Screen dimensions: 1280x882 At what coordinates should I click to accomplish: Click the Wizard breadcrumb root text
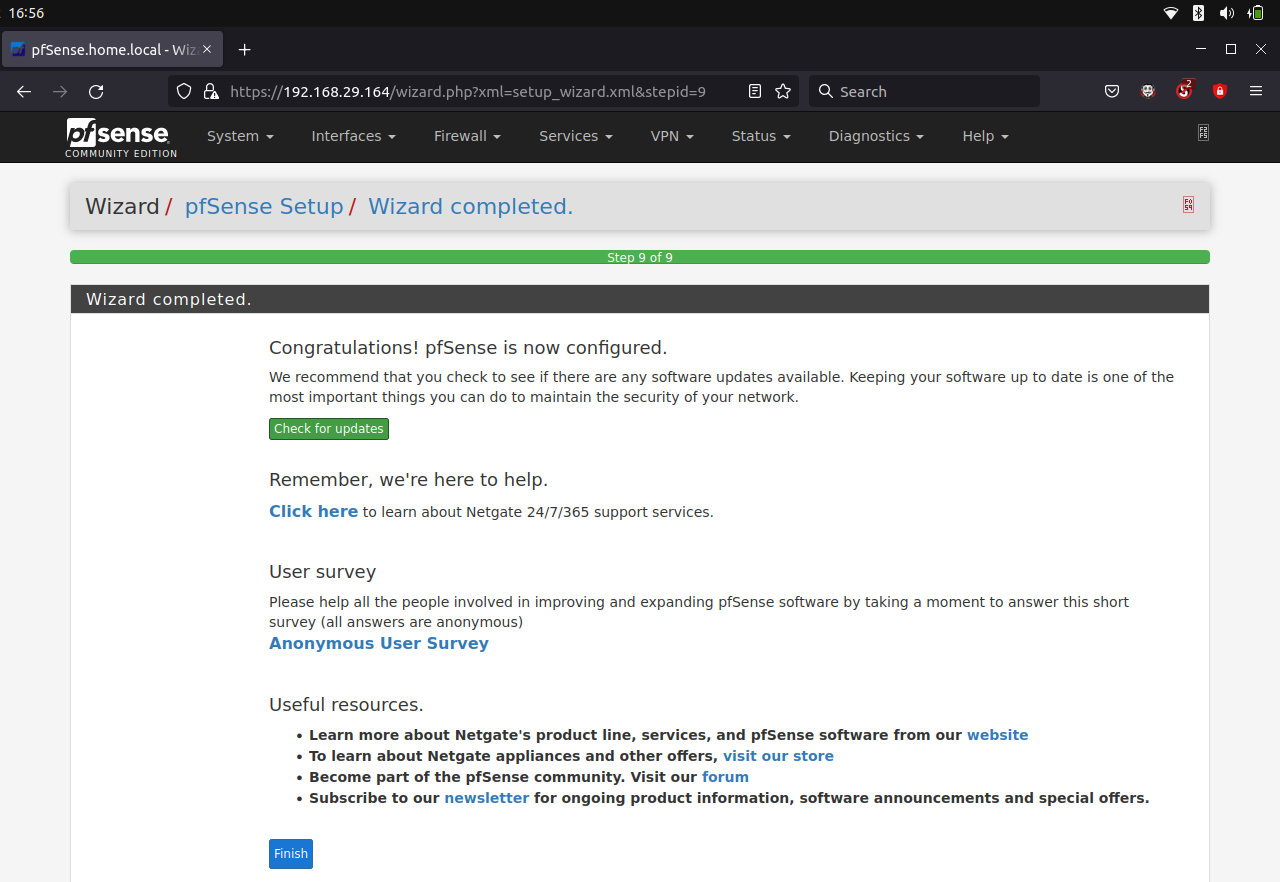pos(122,206)
